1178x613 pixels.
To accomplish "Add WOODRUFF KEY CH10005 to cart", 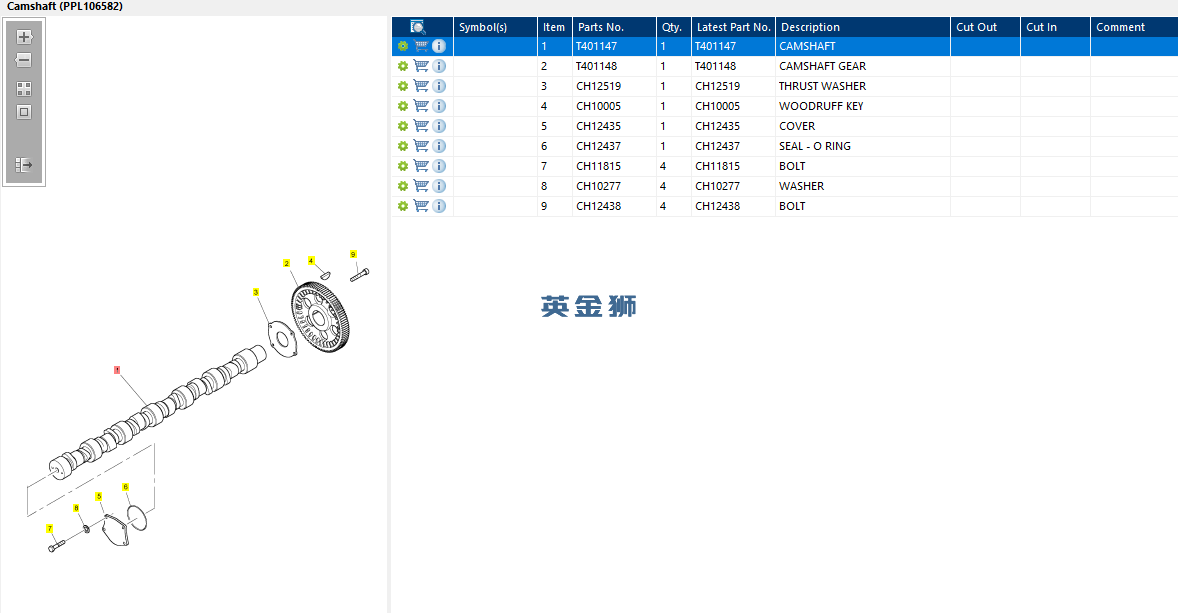I will [x=421, y=106].
